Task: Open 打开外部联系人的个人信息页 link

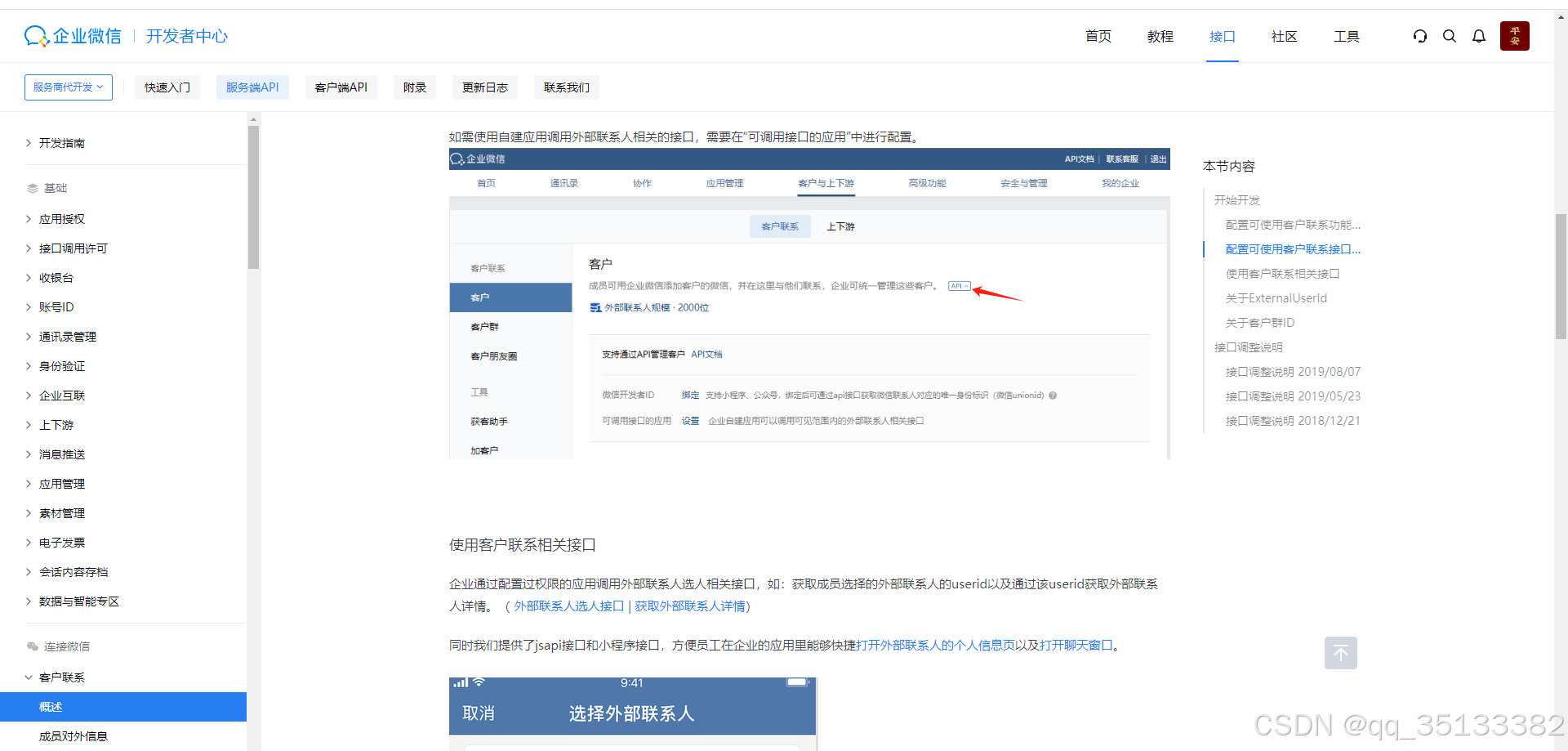Action: point(935,646)
